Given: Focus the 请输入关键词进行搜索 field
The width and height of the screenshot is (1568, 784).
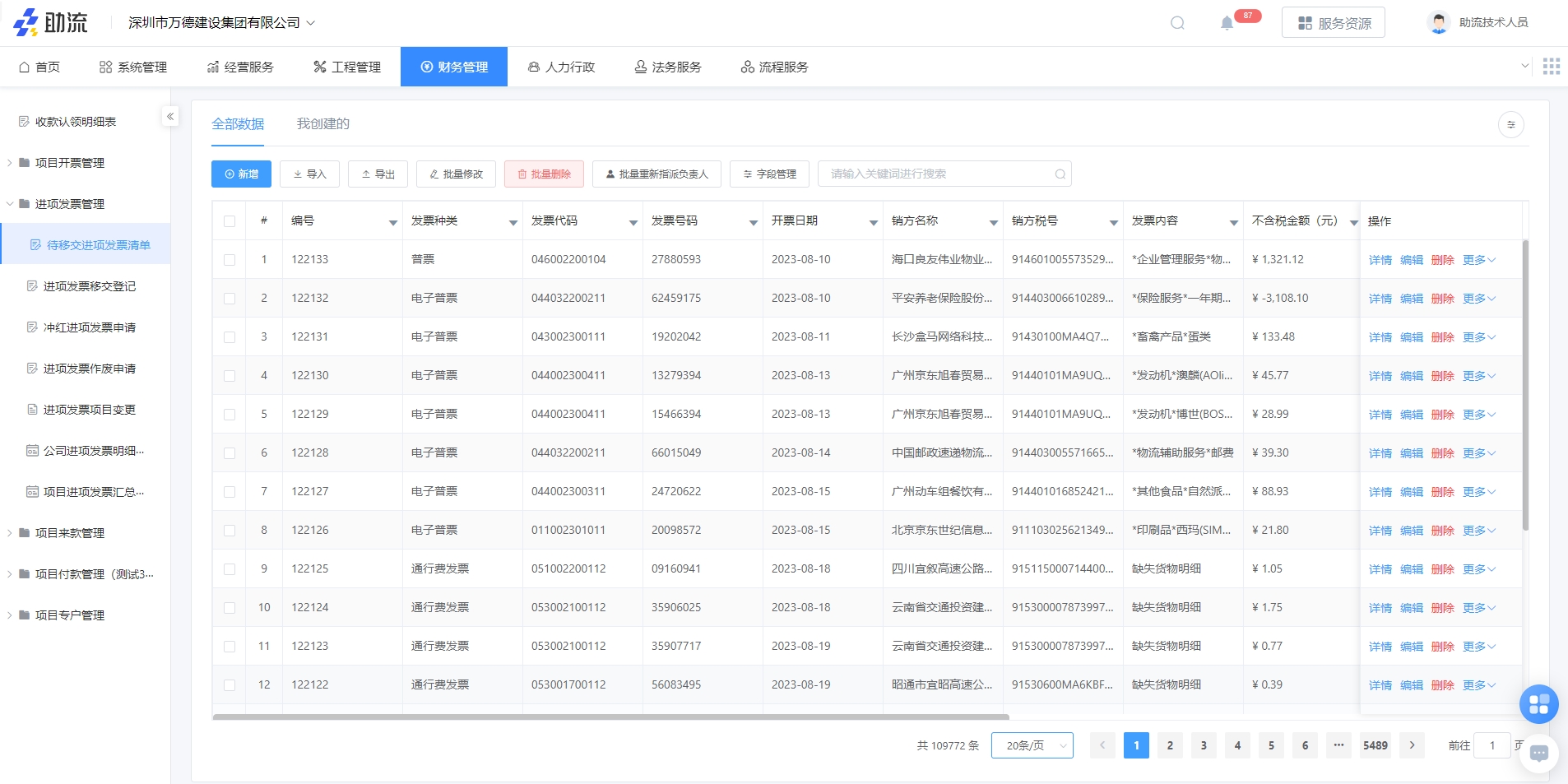Looking at the screenshot, I should click(944, 174).
